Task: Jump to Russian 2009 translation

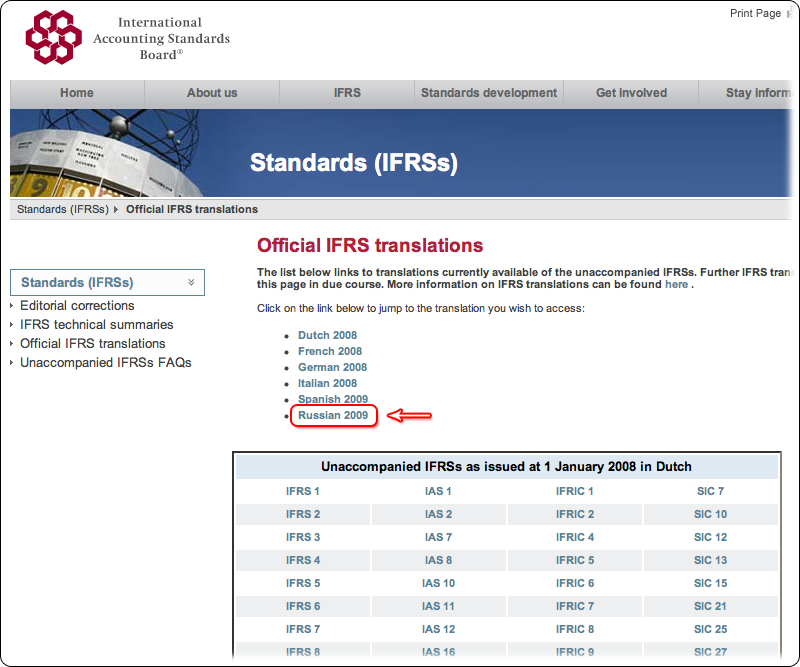Action: point(333,415)
